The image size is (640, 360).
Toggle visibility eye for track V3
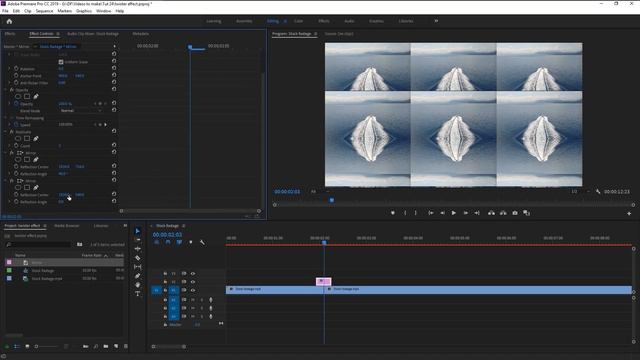[193, 273]
